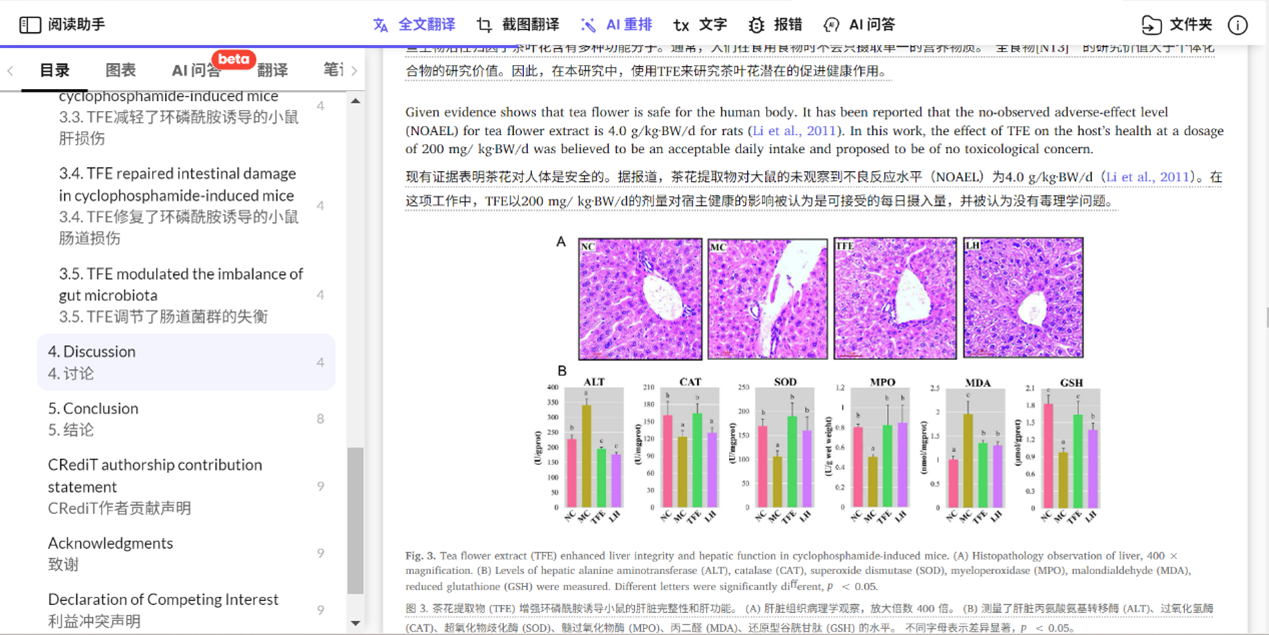The height and width of the screenshot is (635, 1269).
Task: Click page number 8 beside 5. Conclusion
Action: click(320, 419)
